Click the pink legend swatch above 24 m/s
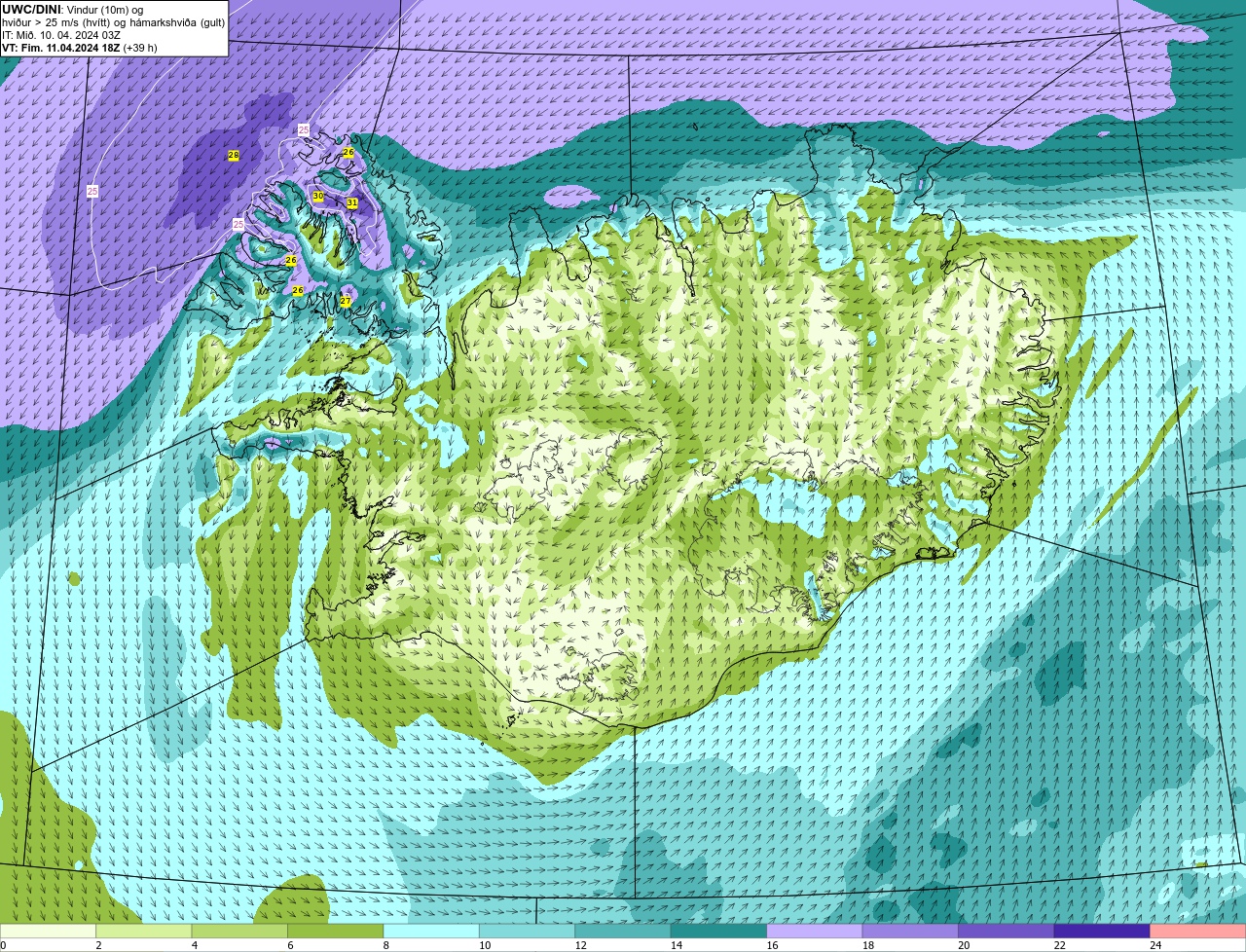The height and width of the screenshot is (952, 1246). point(1198,931)
